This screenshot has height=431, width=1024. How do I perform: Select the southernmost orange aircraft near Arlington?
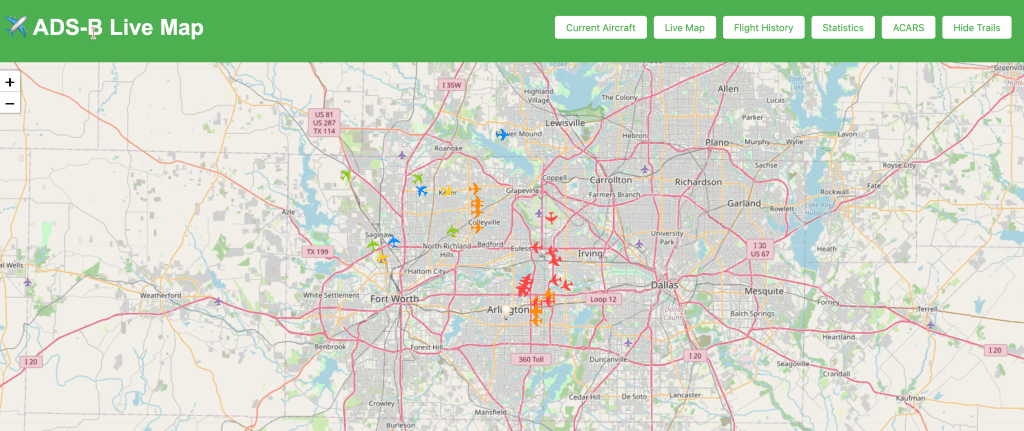point(536,320)
